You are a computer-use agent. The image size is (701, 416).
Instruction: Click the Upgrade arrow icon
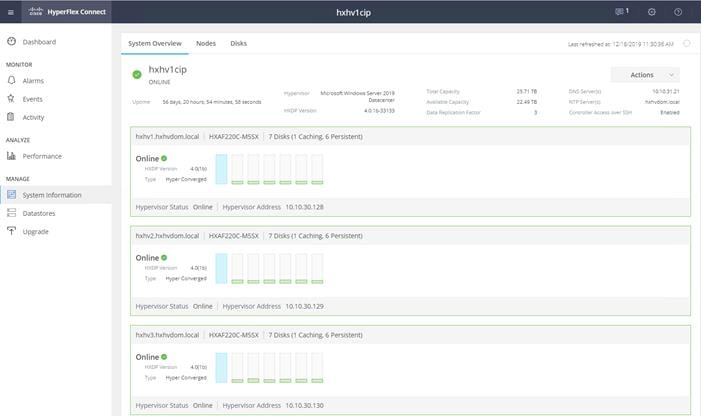pos(12,231)
